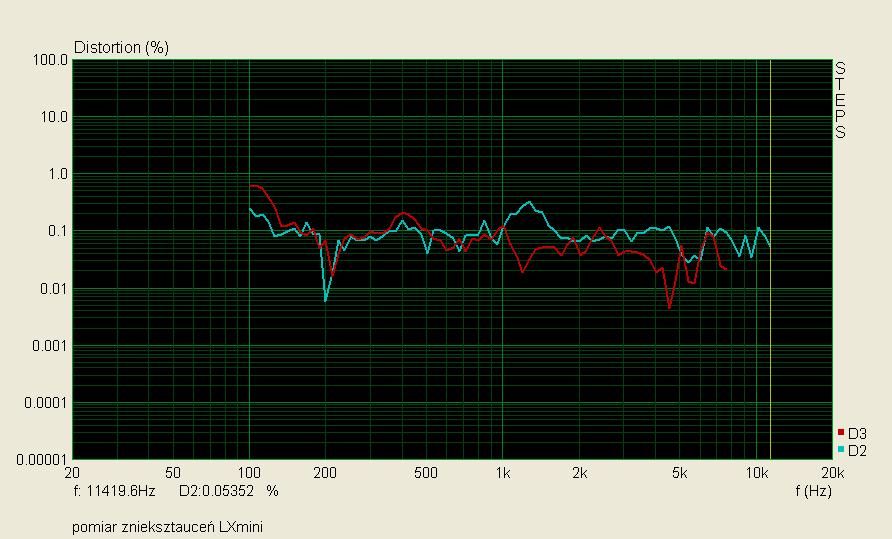Screen dimensions: 892x539
Task: Click the 'f (Hz)' axis label
Action: [813, 491]
